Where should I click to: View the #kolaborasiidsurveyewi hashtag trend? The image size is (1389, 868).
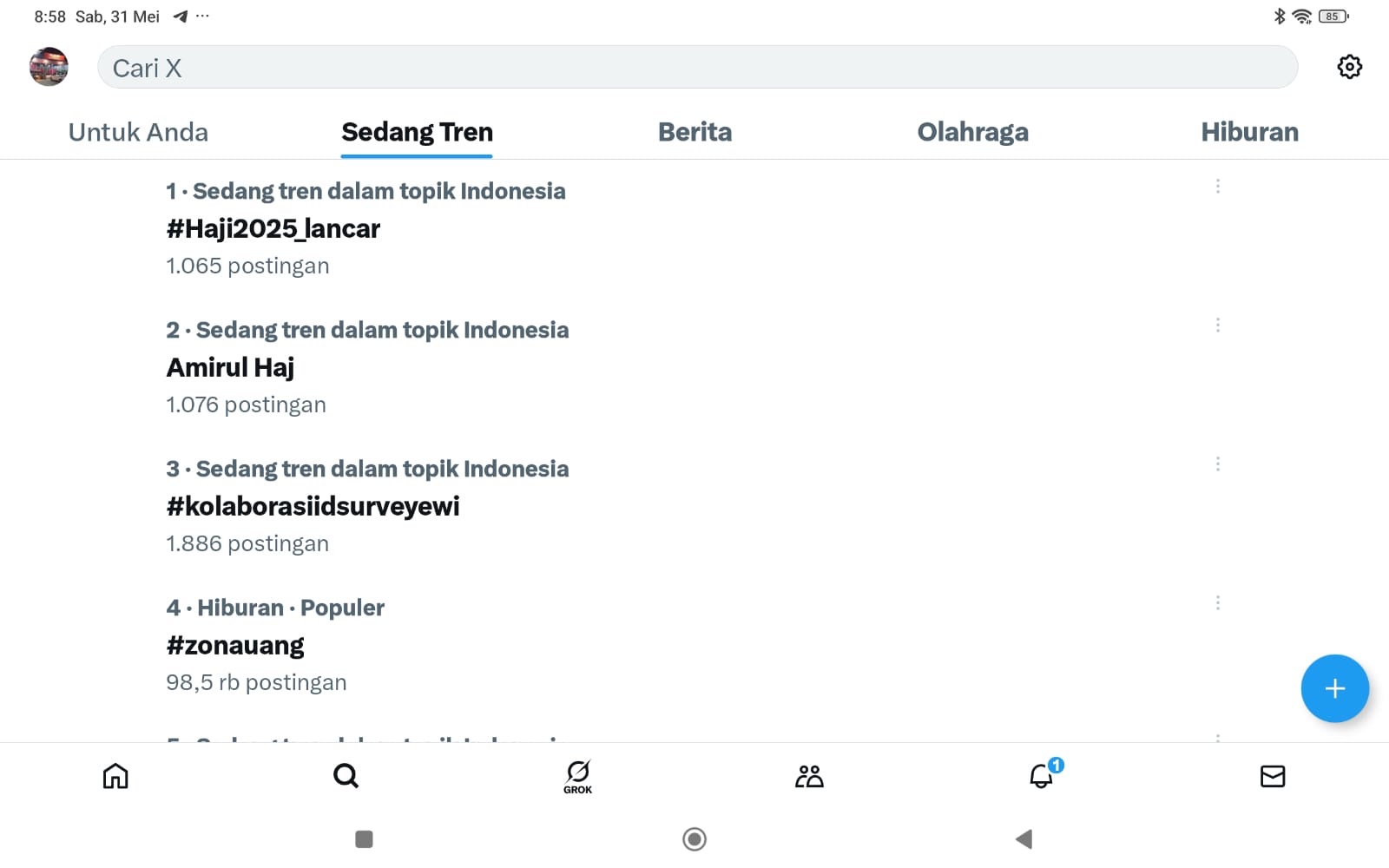313,506
